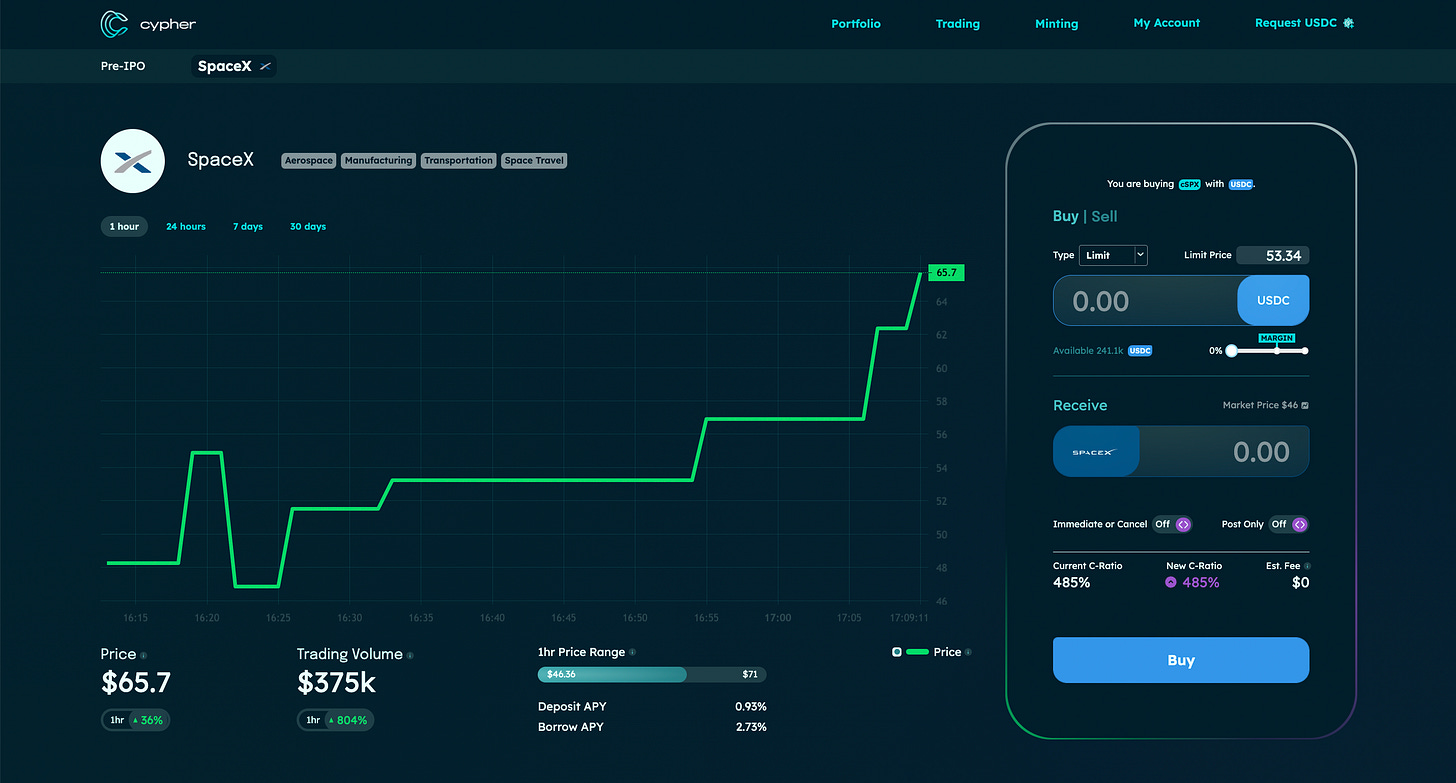
Task: Click the Est. Fee info icon
Action: pos(1307,566)
